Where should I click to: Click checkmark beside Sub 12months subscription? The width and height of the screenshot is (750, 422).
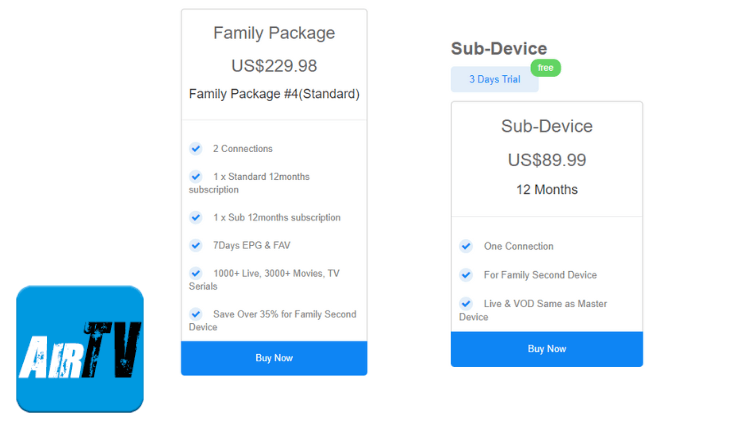(x=196, y=217)
